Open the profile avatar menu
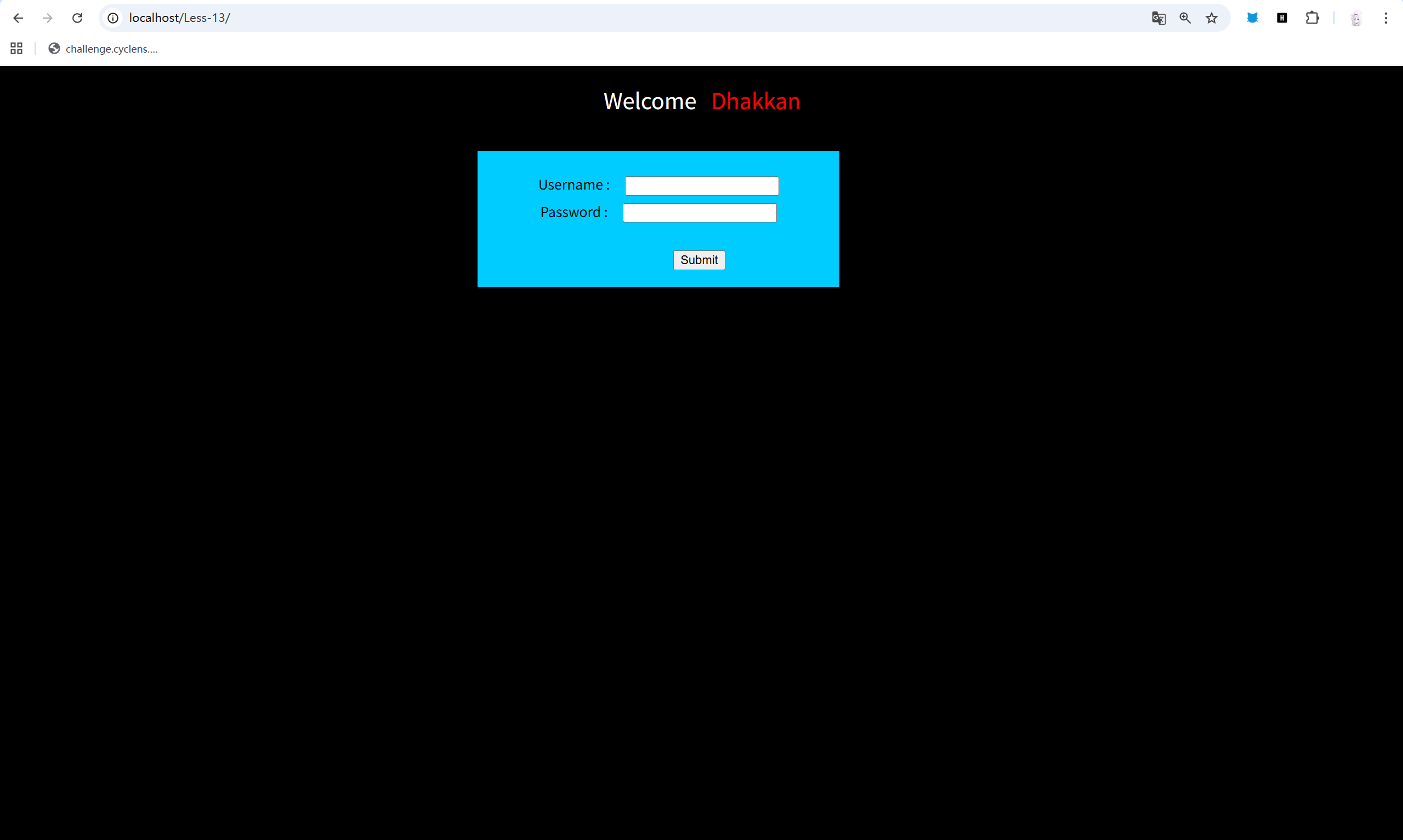Image resolution: width=1403 pixels, height=840 pixels. click(x=1356, y=18)
